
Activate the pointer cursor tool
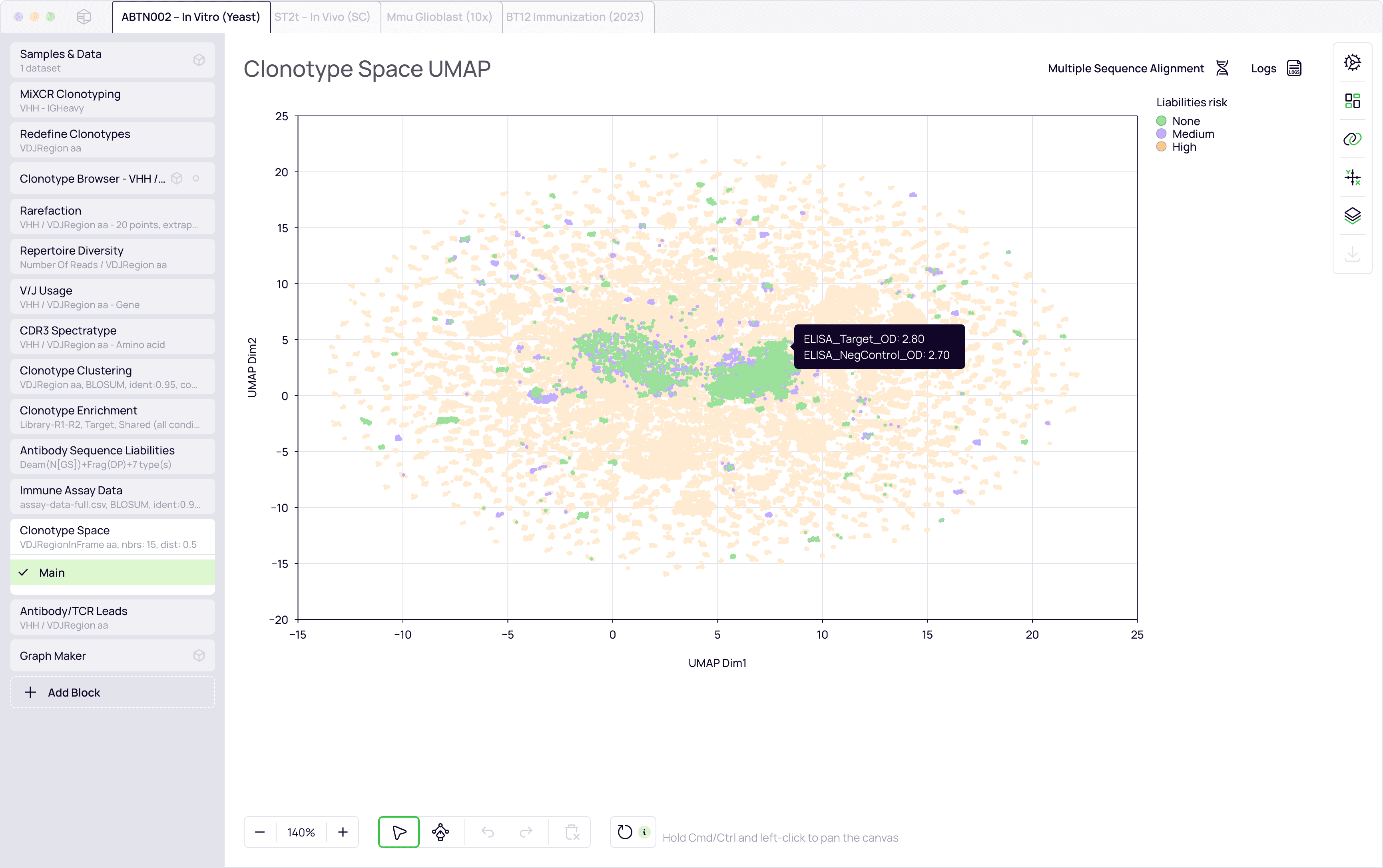[399, 832]
